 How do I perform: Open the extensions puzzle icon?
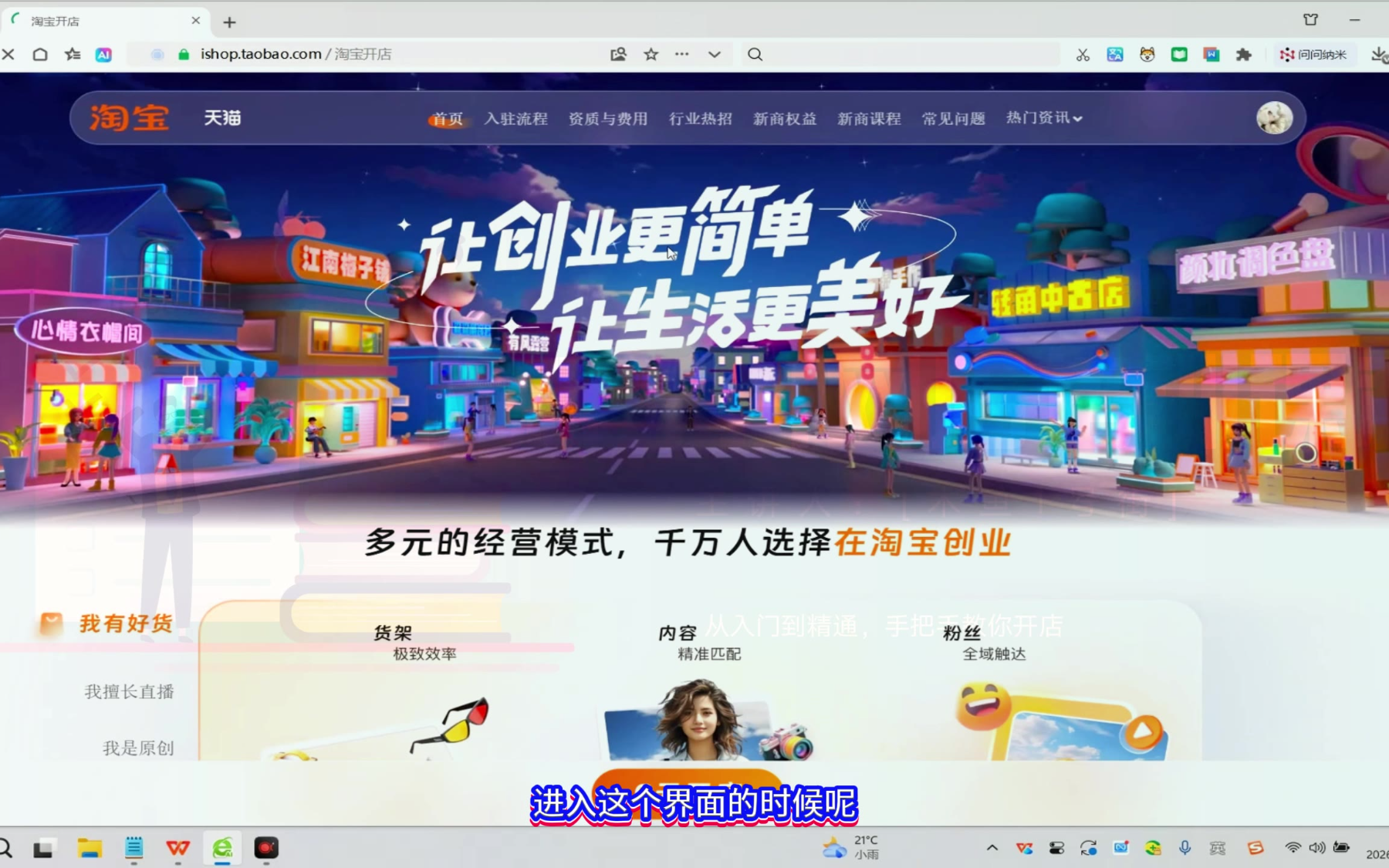coord(1243,55)
